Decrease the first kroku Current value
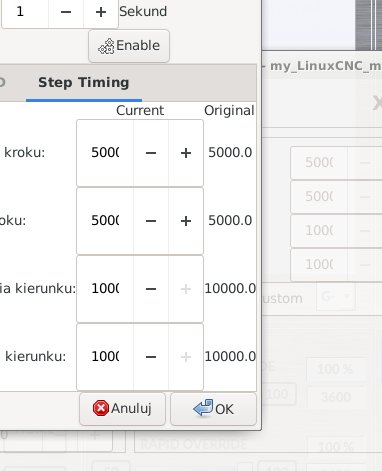Screen dimensions: 382x471 (151, 153)
